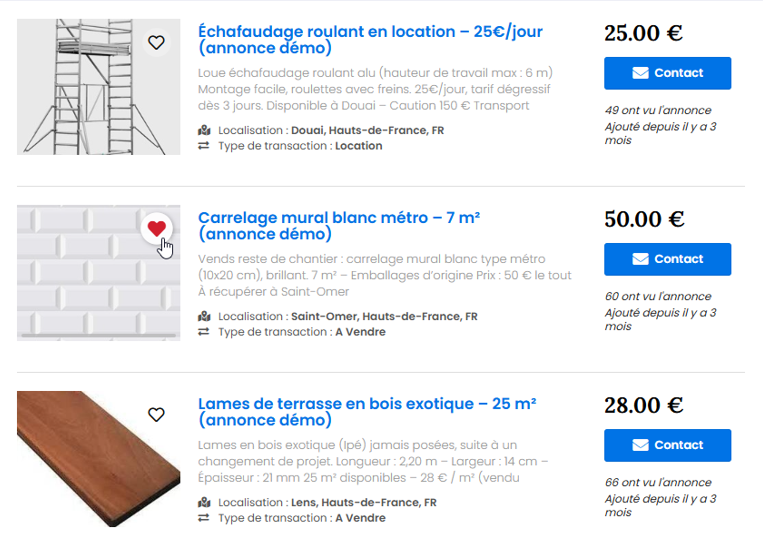Favorite the Échafaudage roulant listing heart

pos(156,42)
